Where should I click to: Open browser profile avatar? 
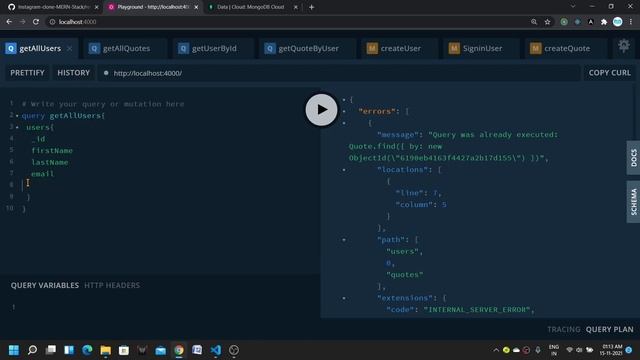click(x=618, y=22)
